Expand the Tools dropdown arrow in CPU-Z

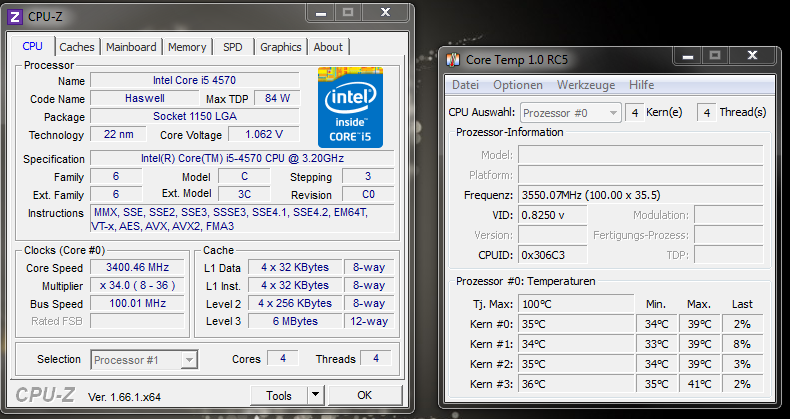[x=315, y=395]
